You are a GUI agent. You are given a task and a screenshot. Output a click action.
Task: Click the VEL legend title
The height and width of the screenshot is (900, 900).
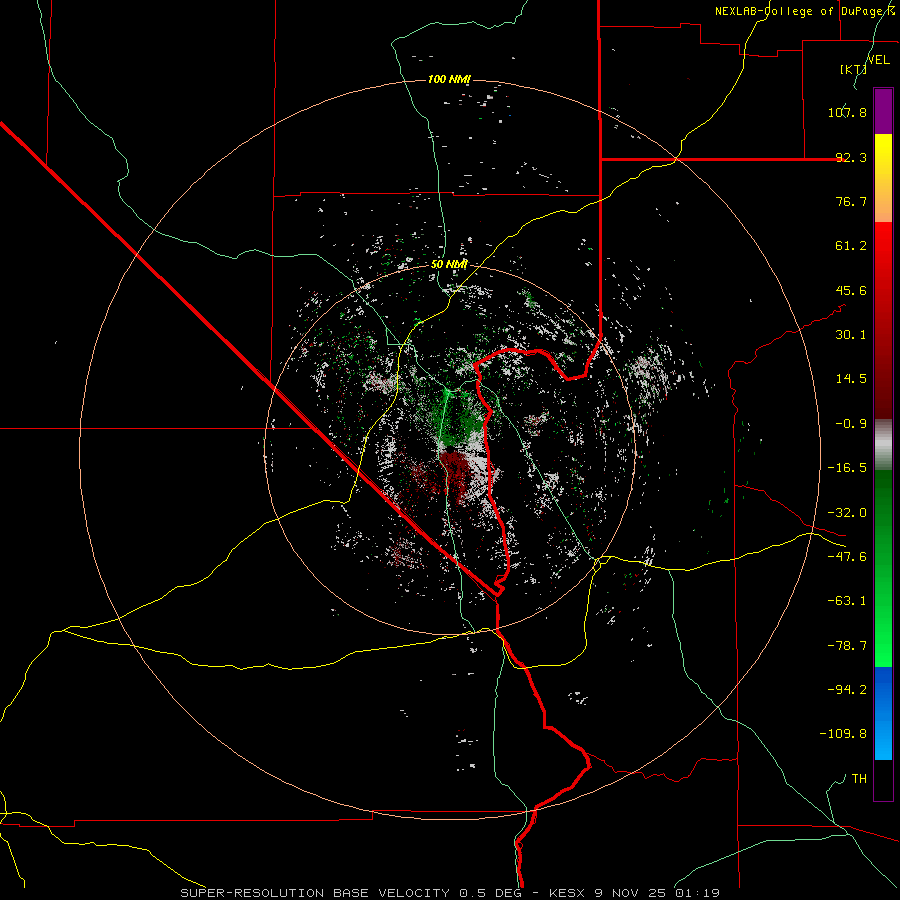878,60
